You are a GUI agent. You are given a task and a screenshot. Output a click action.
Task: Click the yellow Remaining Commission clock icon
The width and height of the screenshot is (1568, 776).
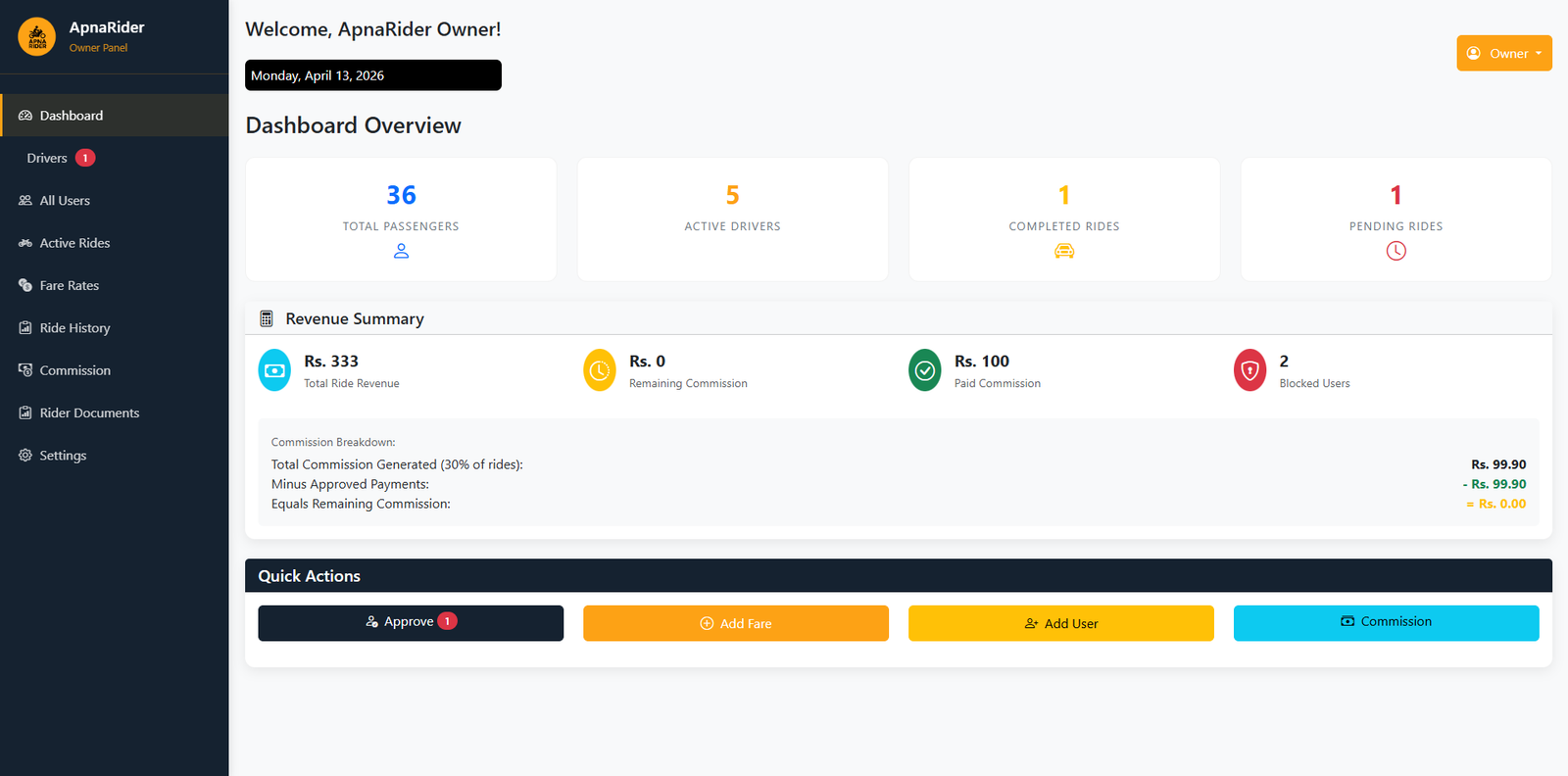[x=600, y=370]
